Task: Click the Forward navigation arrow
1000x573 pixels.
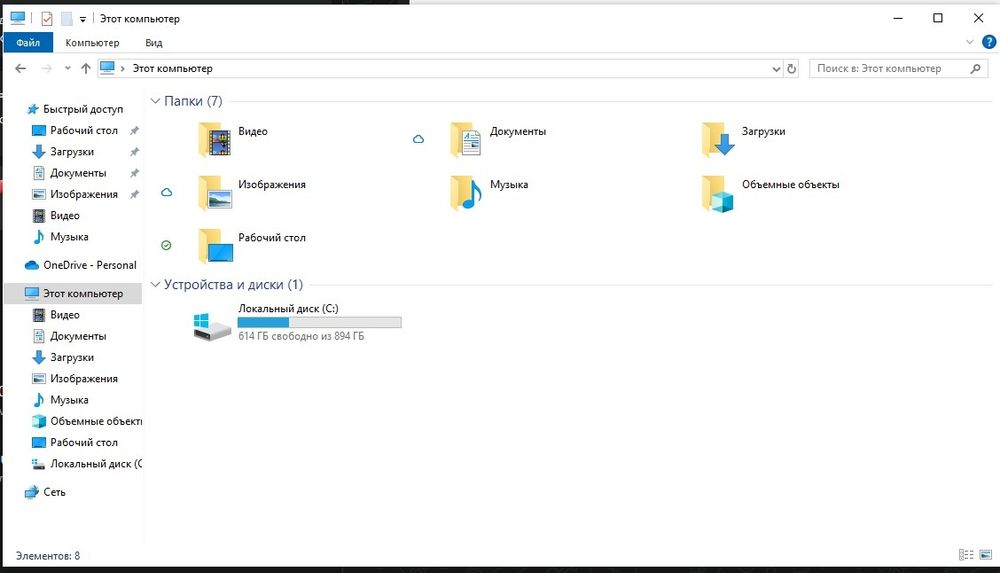Action: [x=46, y=68]
